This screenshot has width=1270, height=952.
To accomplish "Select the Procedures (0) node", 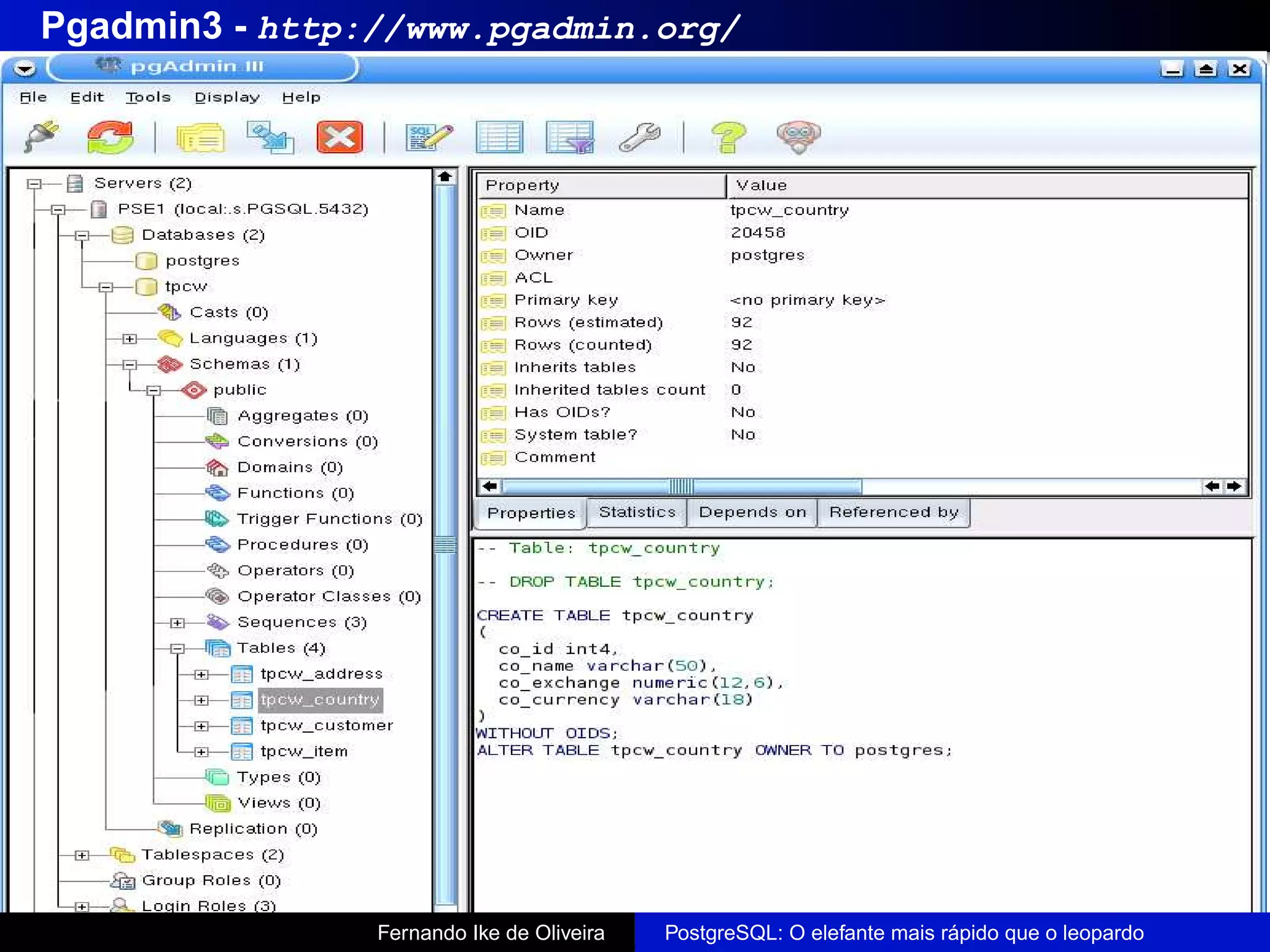I will pyautogui.click(x=303, y=545).
